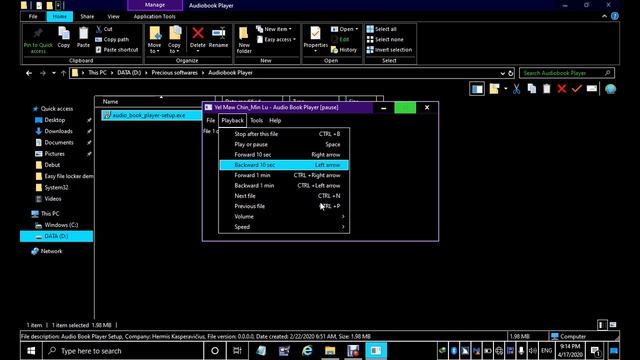Click the clipboard paste toolbar icon
This screenshot has width=640, height=360.
(x=547, y=89)
